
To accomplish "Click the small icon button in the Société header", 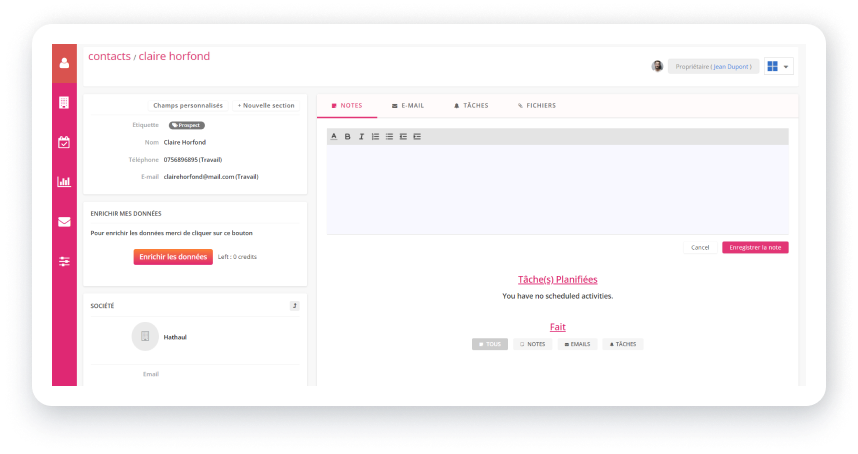I will [x=294, y=306].
